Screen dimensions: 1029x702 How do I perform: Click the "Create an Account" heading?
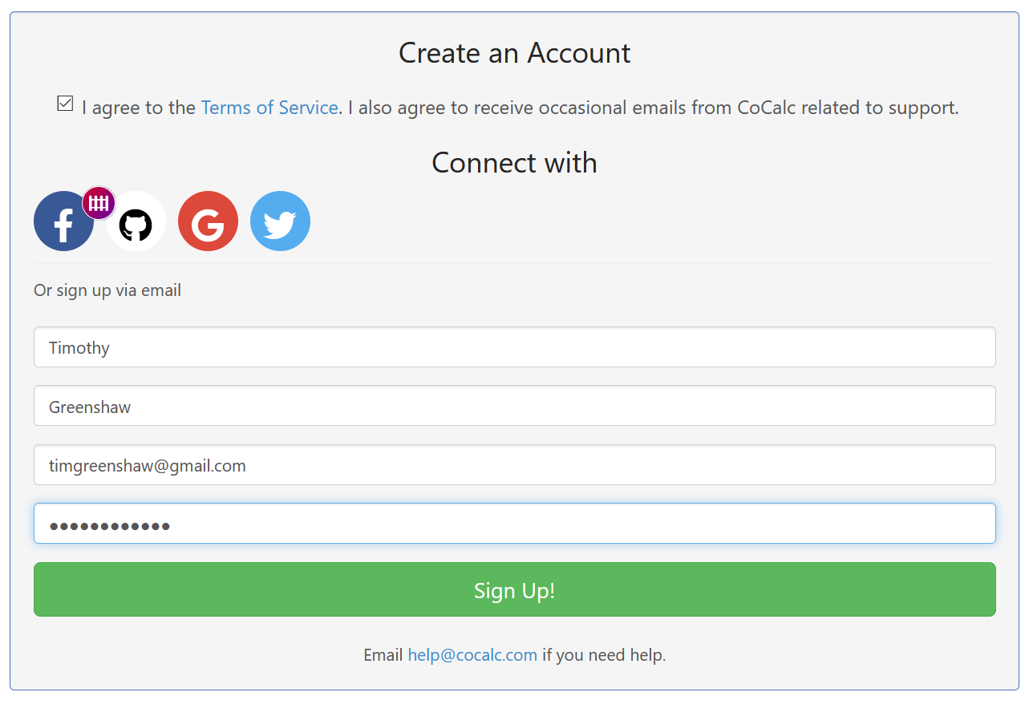point(514,53)
